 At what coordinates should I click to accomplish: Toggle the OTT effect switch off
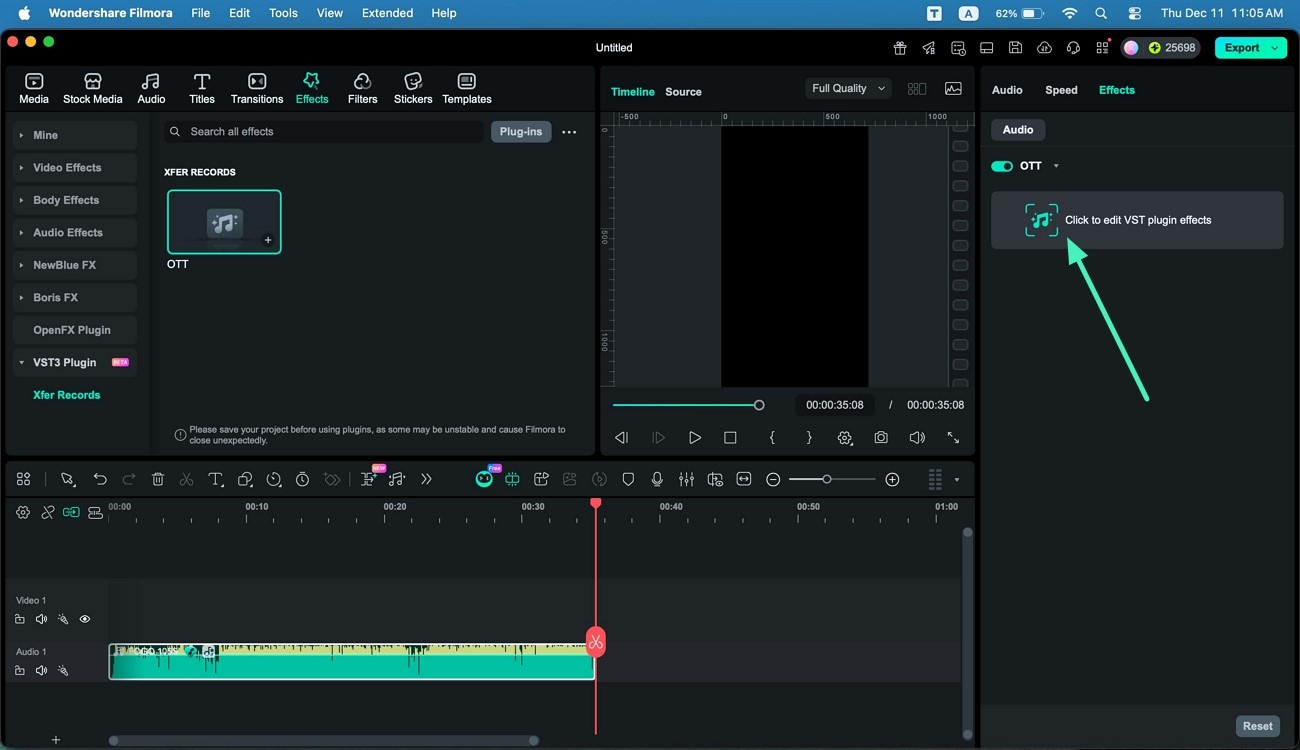1001,166
